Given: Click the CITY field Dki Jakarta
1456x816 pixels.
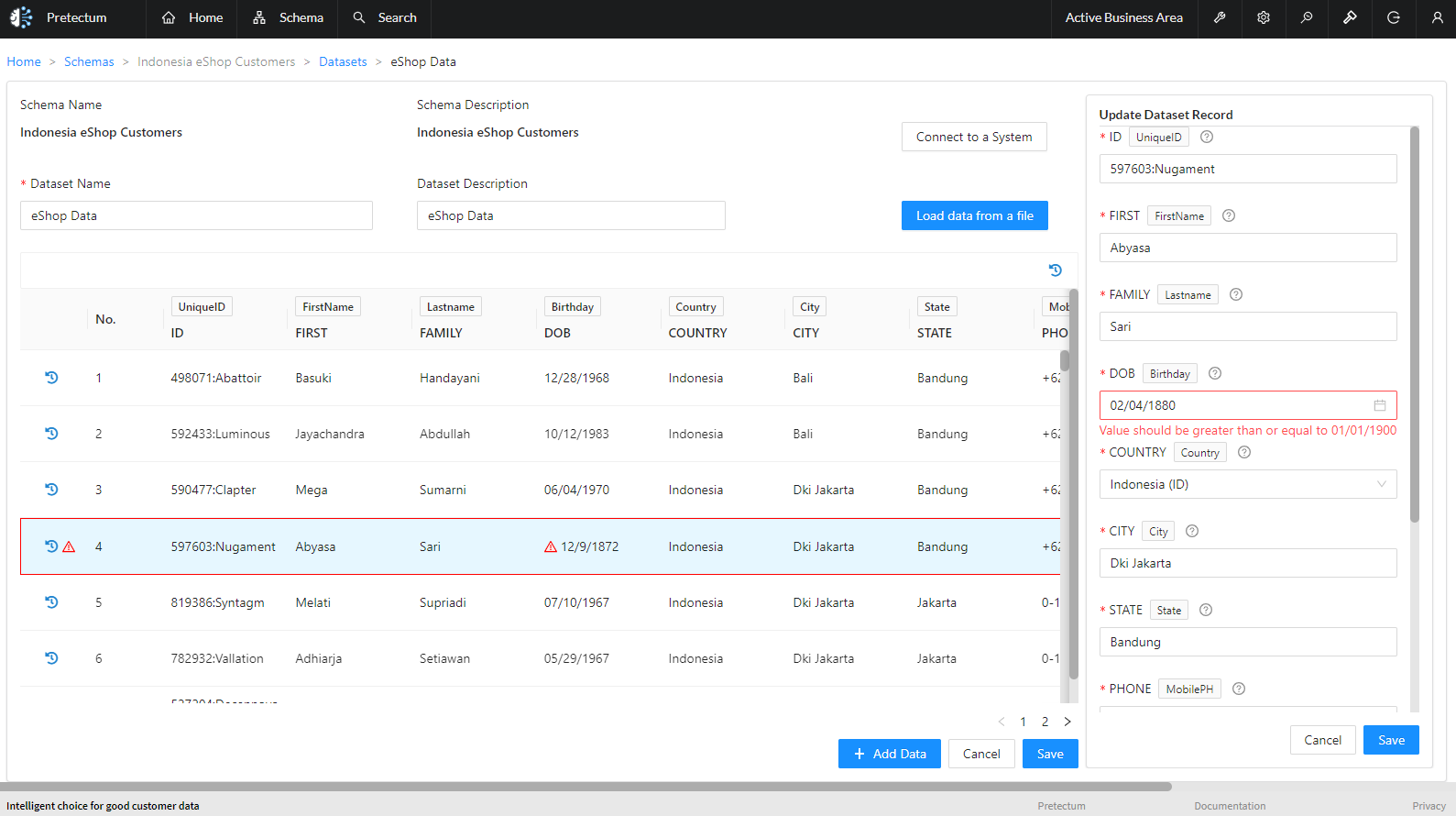Looking at the screenshot, I should click(x=1248, y=563).
